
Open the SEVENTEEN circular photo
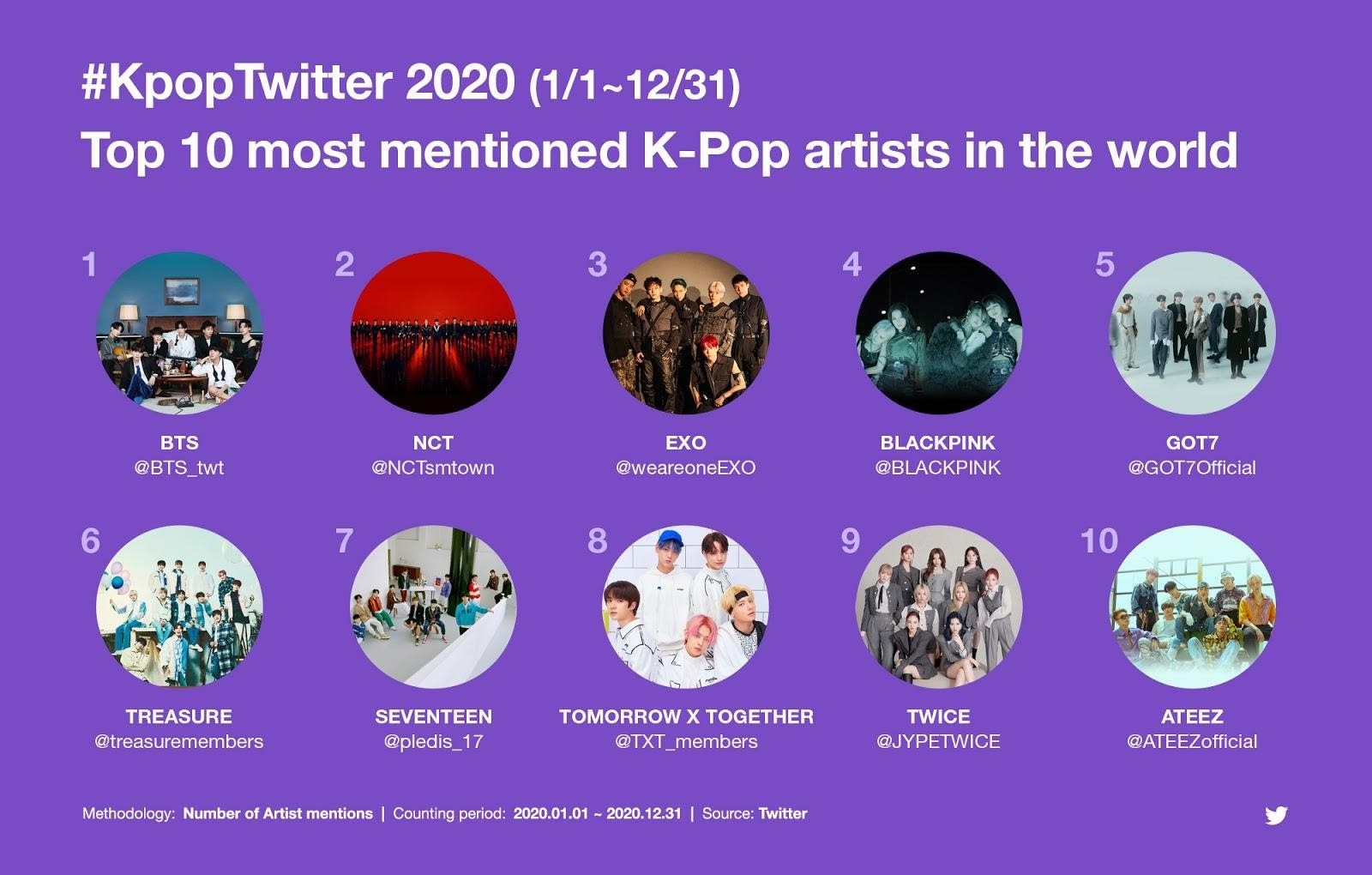(x=433, y=606)
